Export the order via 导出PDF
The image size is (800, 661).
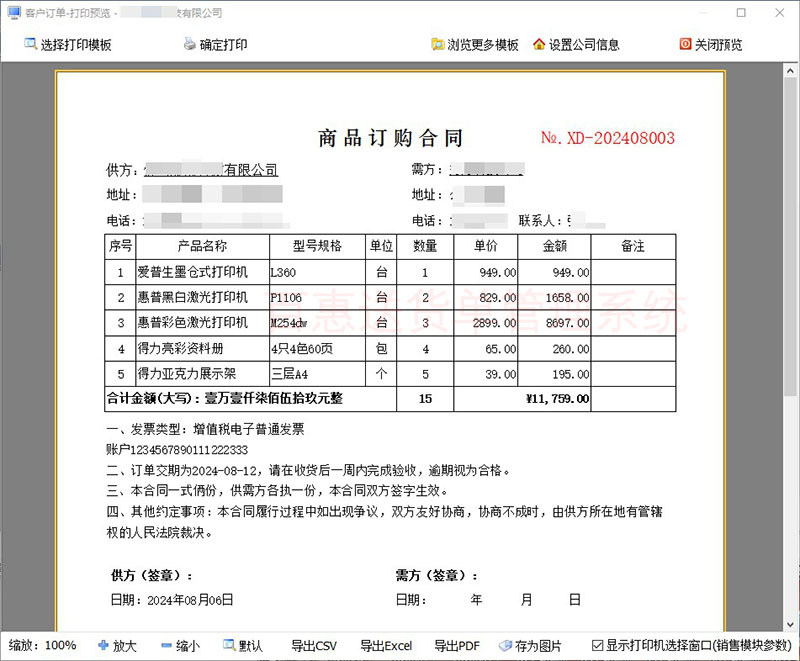click(457, 646)
